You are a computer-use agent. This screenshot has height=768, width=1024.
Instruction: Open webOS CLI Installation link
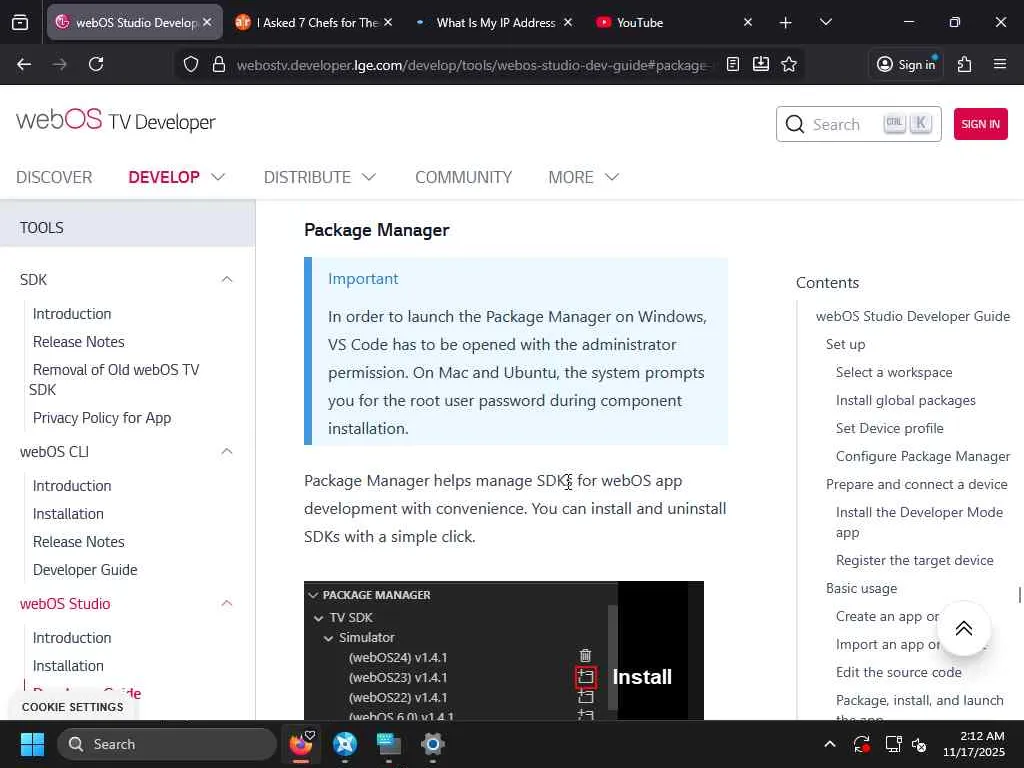68,514
